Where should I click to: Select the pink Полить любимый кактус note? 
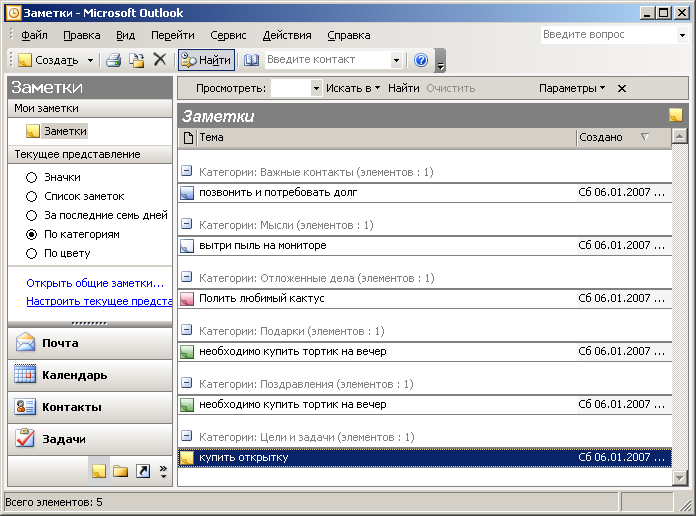260,298
